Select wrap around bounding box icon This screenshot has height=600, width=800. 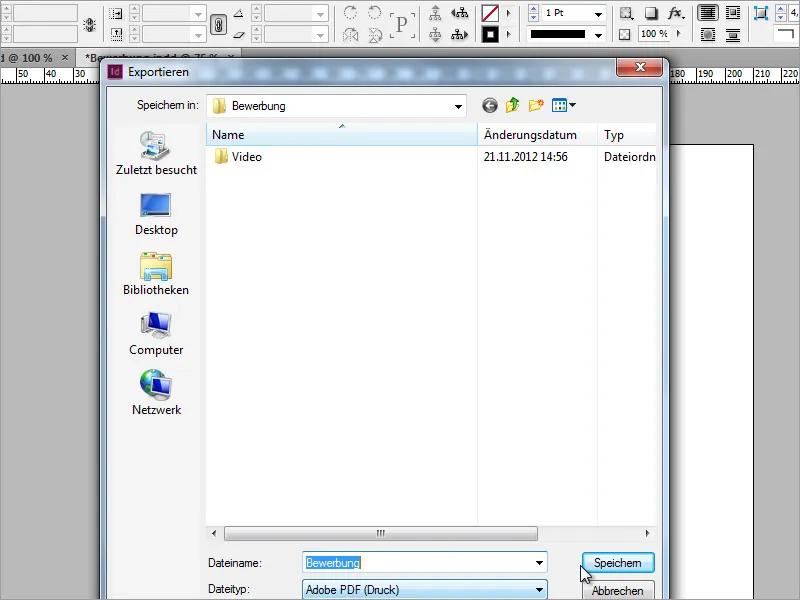pos(733,13)
